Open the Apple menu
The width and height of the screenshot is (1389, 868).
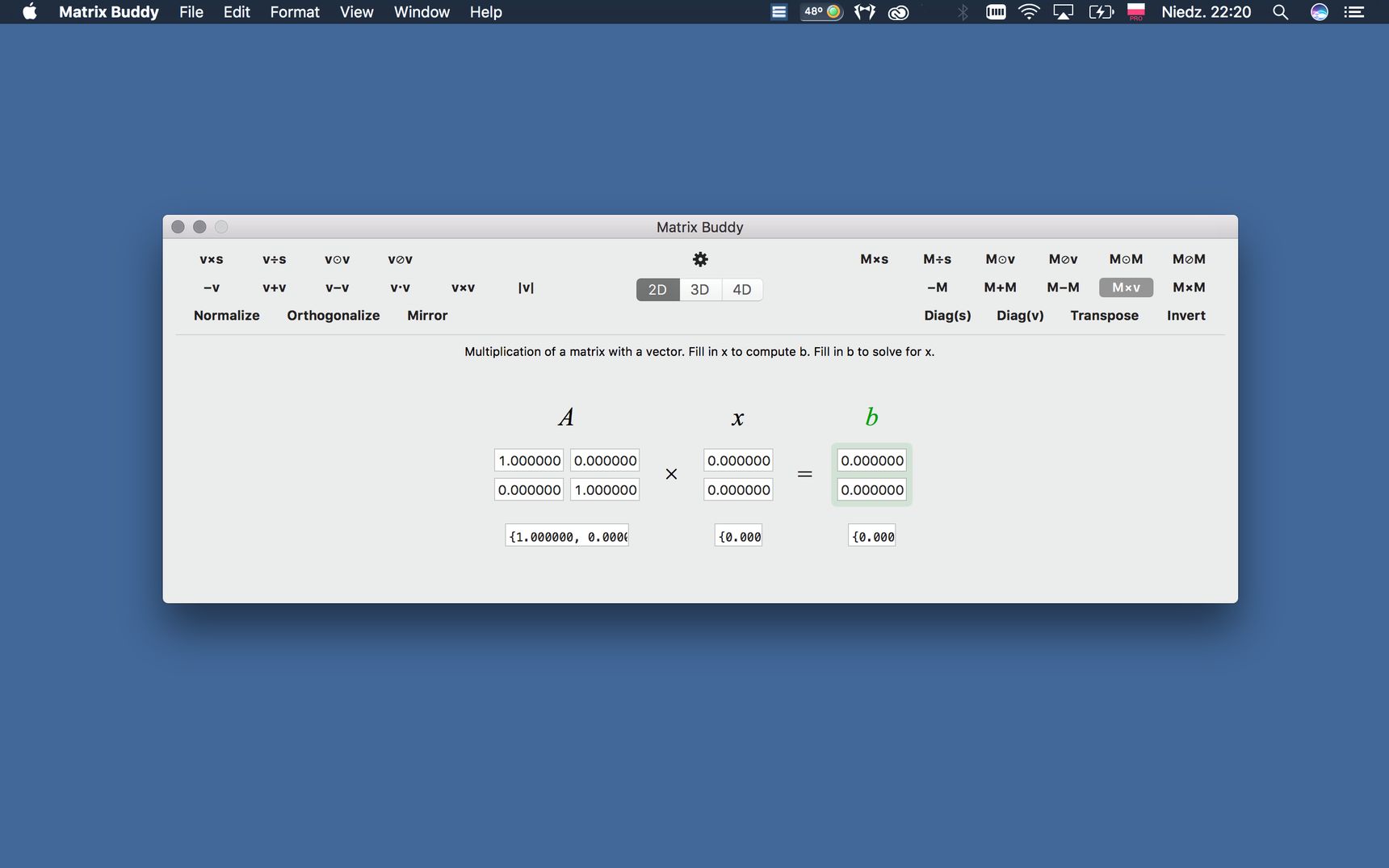(30, 12)
